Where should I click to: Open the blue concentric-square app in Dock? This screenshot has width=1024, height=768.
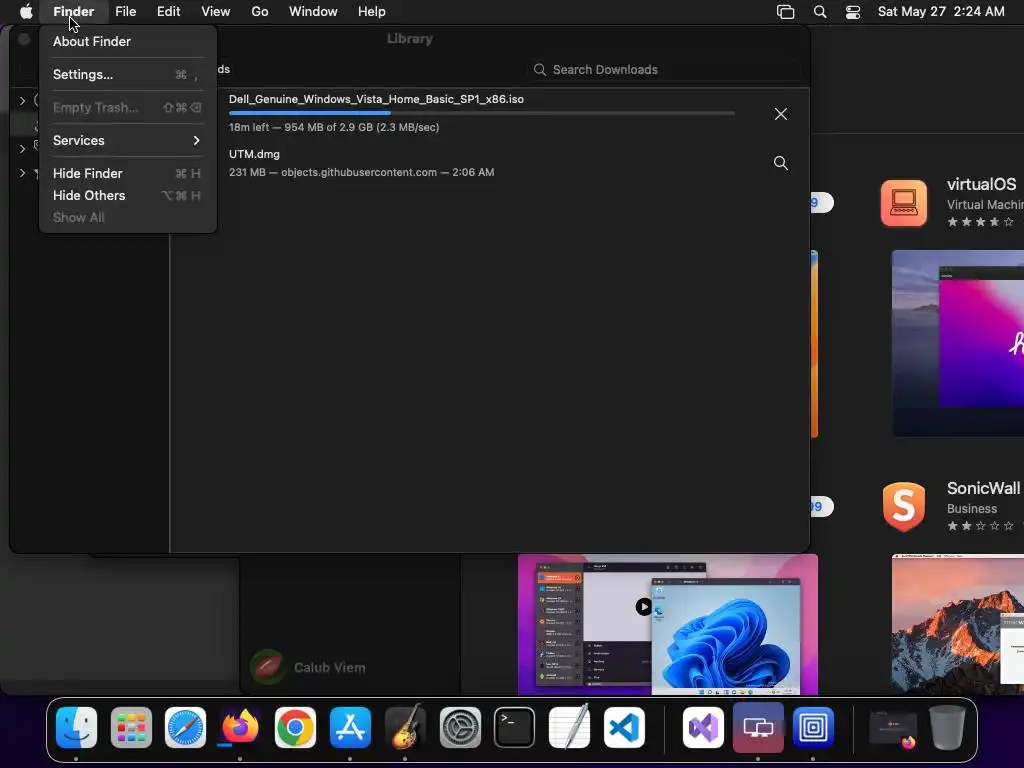click(x=813, y=727)
